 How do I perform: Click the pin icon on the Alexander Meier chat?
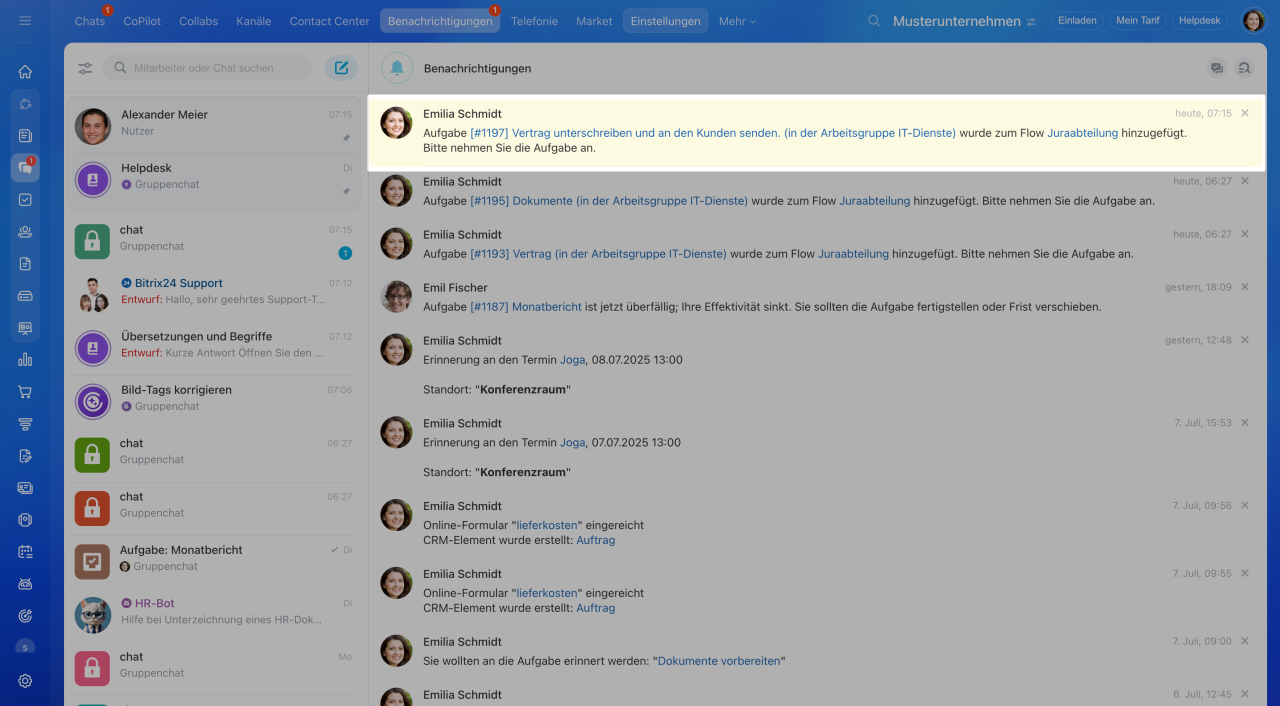coord(346,137)
